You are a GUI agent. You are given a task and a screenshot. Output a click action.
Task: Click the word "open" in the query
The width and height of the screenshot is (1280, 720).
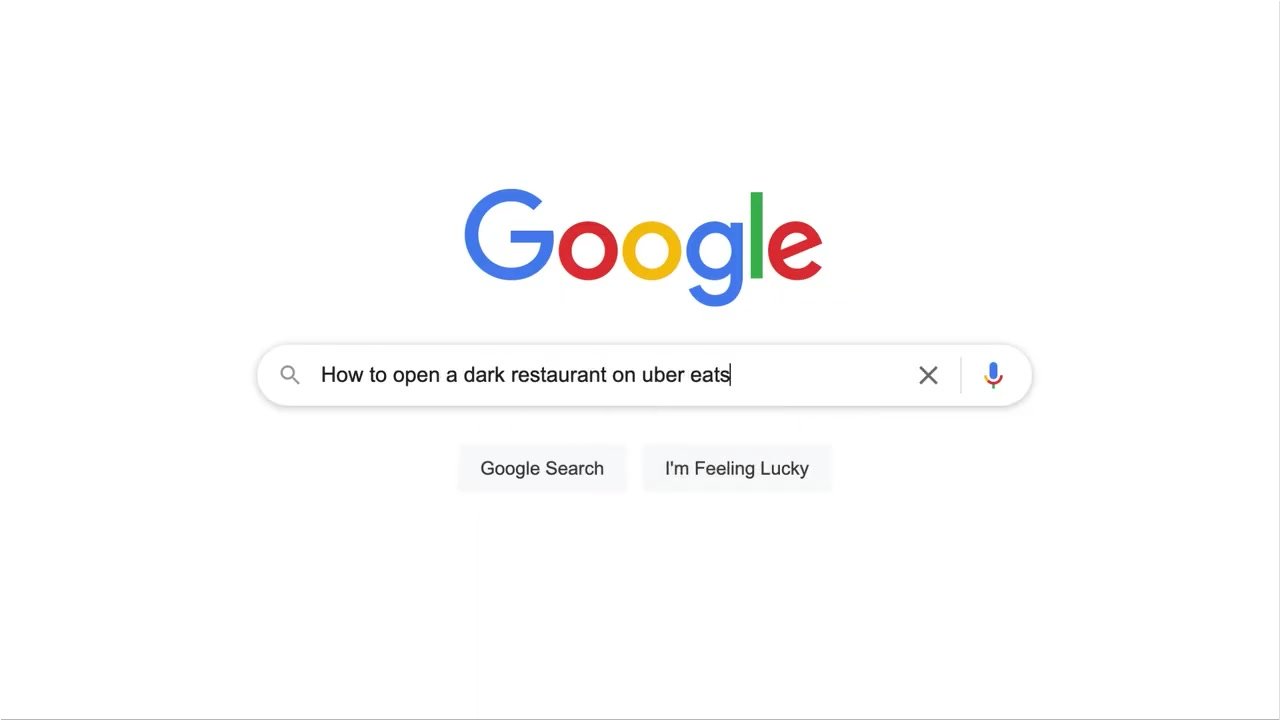coord(416,375)
